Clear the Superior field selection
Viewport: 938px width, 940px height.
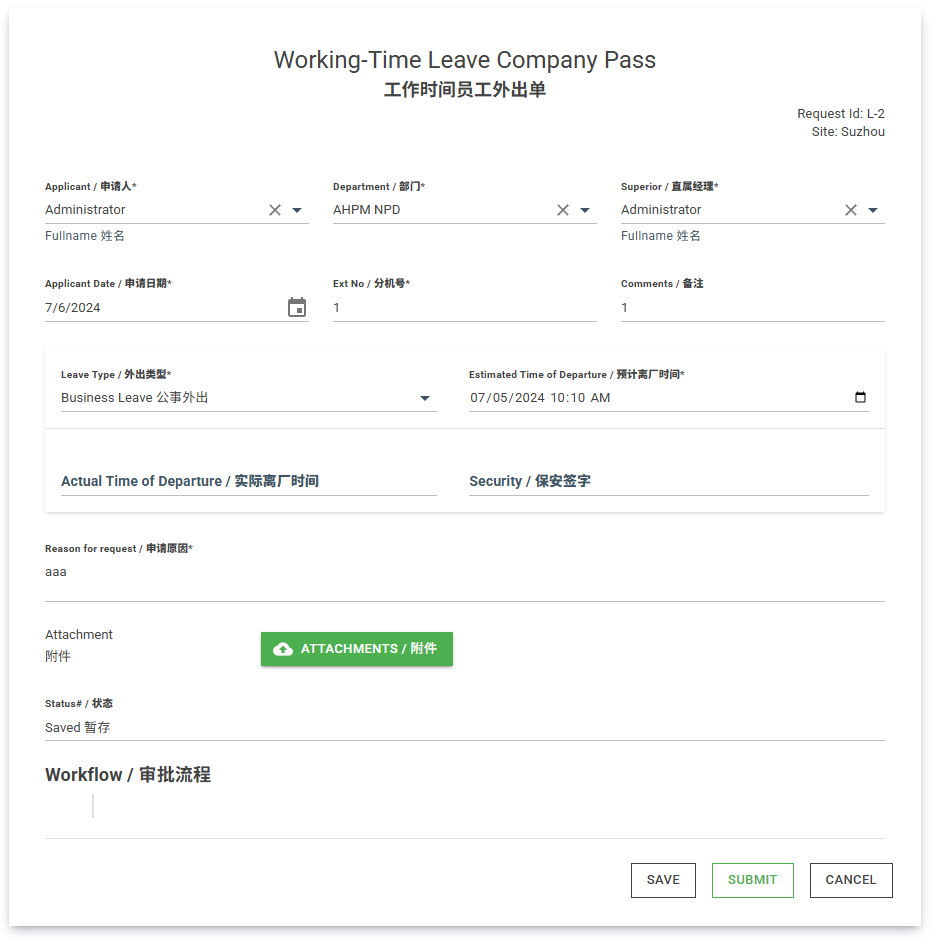coord(851,210)
